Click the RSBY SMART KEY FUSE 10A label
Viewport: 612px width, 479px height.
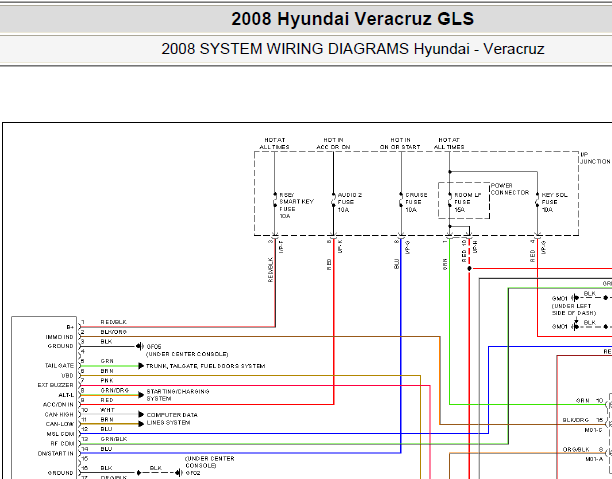[x=296, y=205]
